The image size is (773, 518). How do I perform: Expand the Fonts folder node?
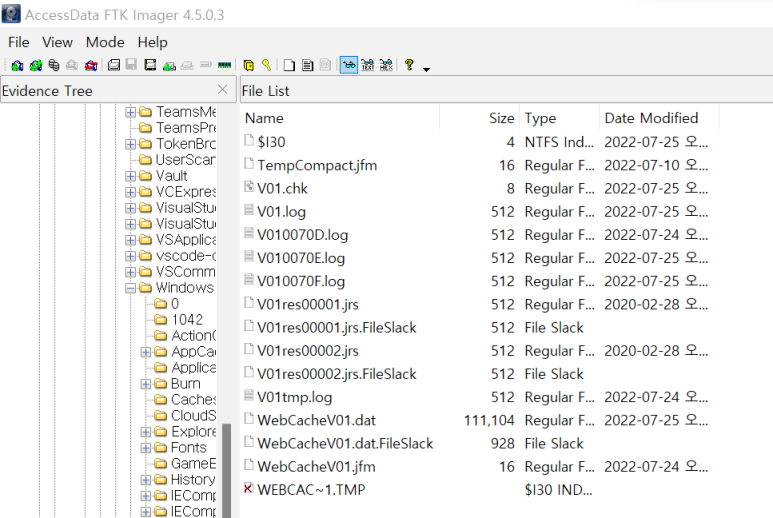(x=146, y=449)
